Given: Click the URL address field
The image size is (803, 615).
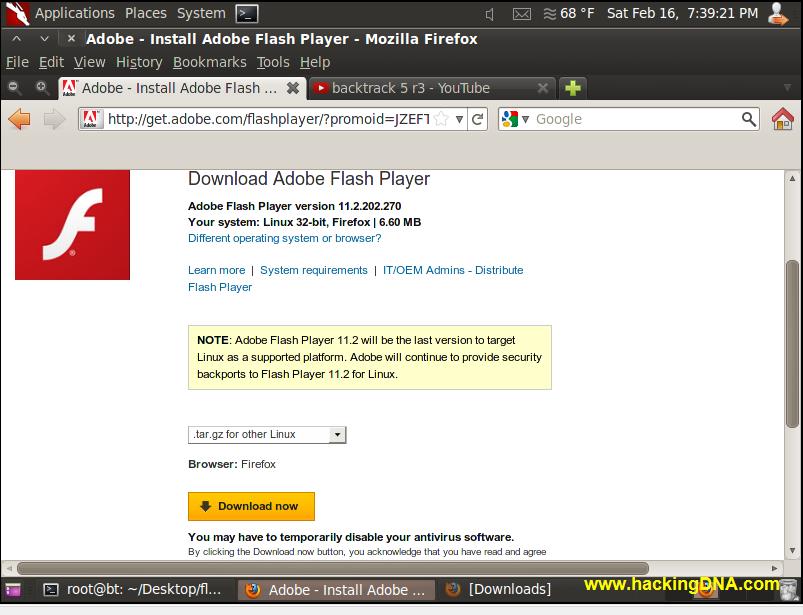Looking at the screenshot, I should pos(268,119).
